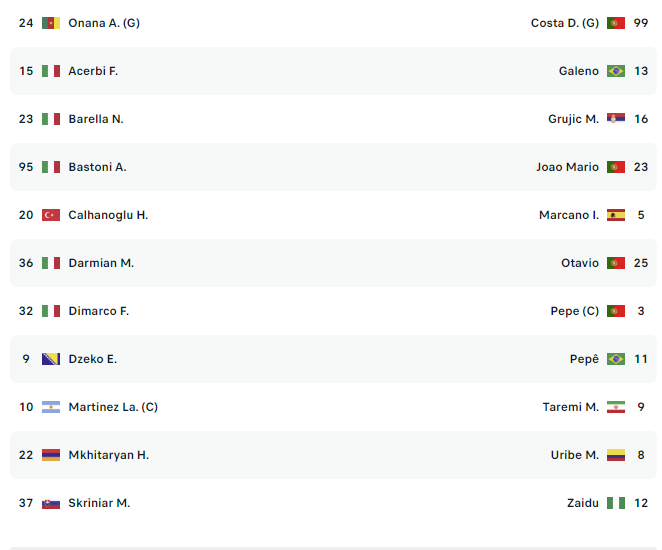Screen dimensions: 662x550
Task: Open player Bastoni A. profile
Action: [x=97, y=167]
